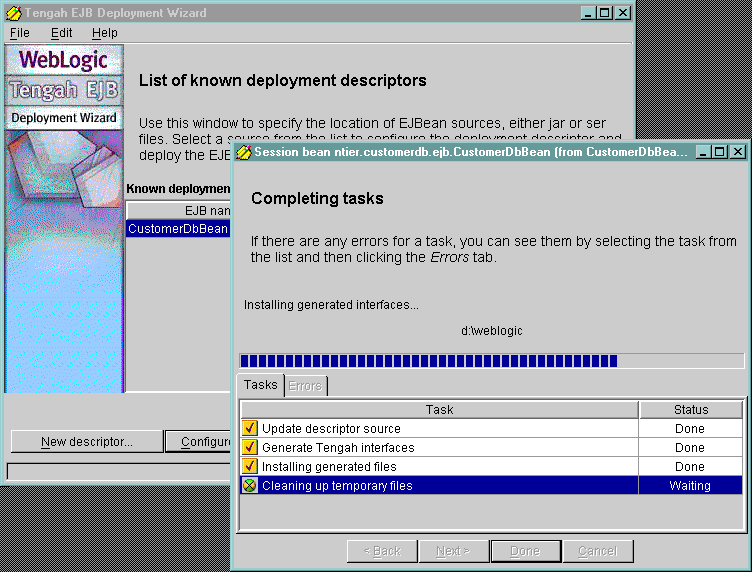Maximize the Tengah EJB Deployment Wizard window
This screenshot has height=572, width=752.
click(605, 13)
